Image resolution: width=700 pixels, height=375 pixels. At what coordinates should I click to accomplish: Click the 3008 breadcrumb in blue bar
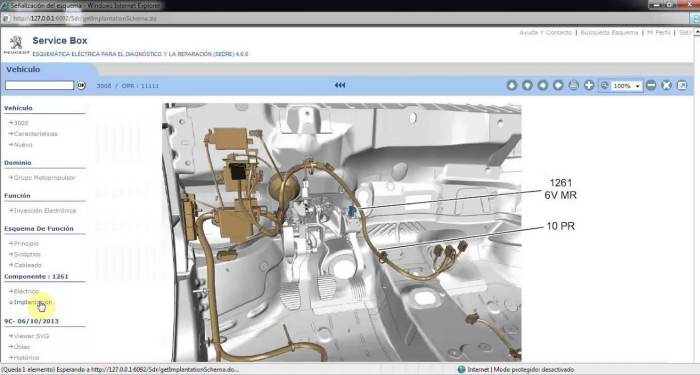(x=104, y=86)
